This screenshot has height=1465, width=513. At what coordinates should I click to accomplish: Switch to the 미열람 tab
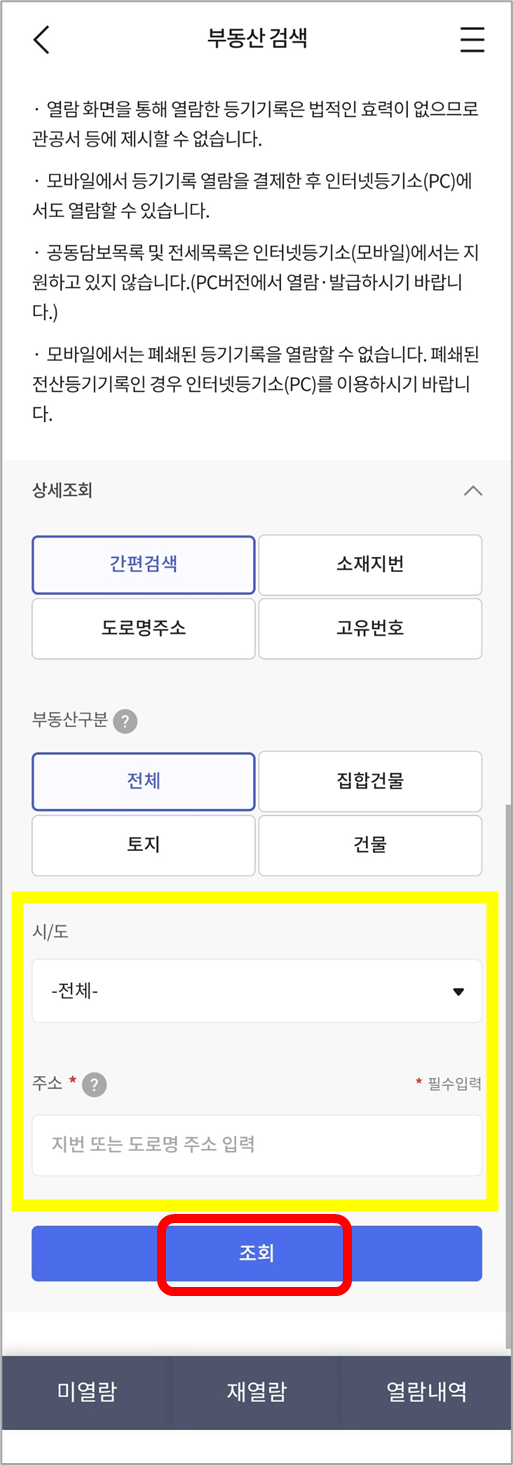click(86, 1392)
